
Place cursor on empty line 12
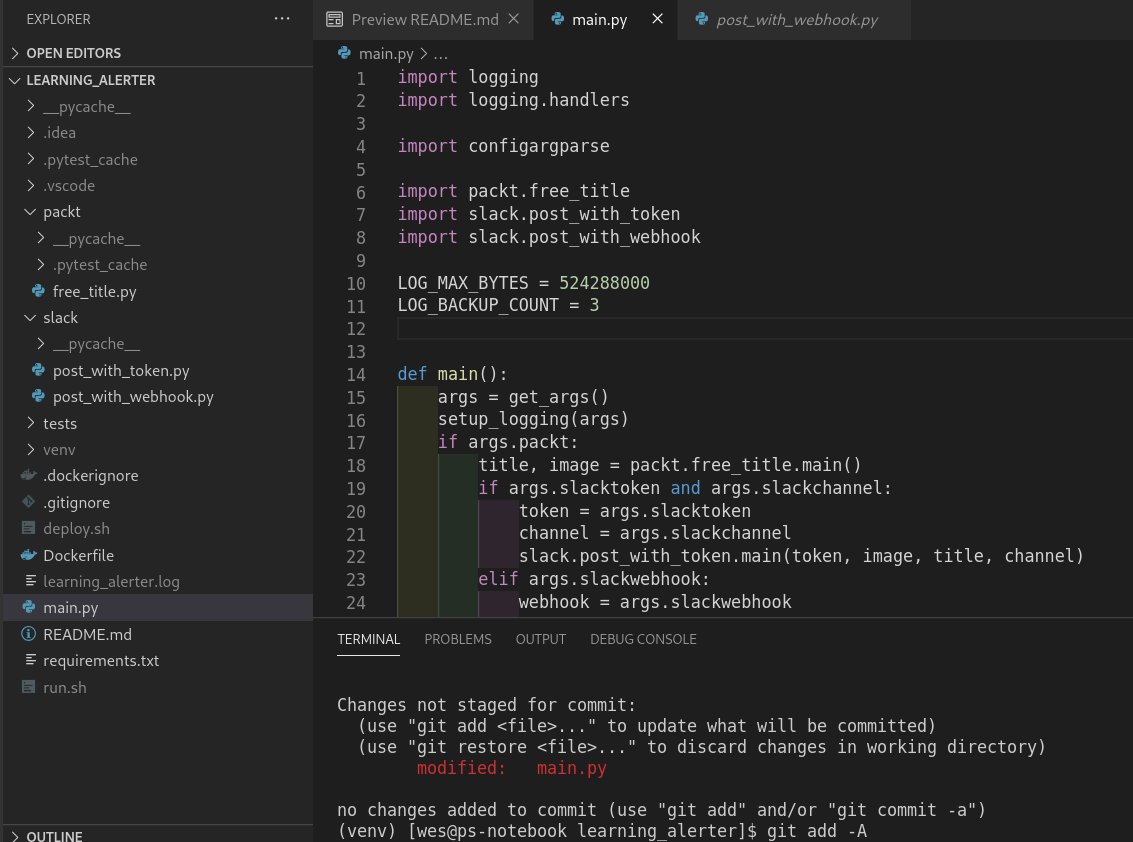[x=764, y=328]
